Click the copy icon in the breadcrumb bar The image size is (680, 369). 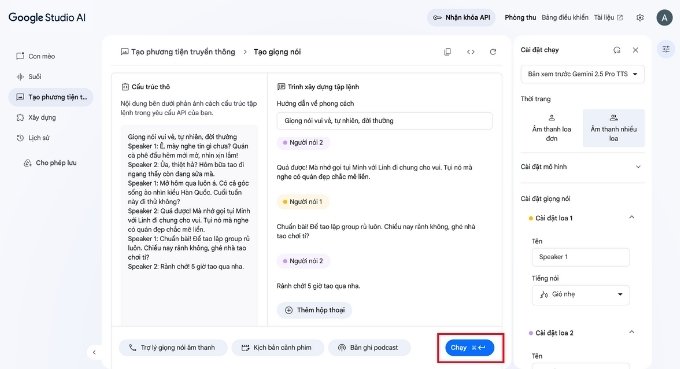click(x=447, y=52)
